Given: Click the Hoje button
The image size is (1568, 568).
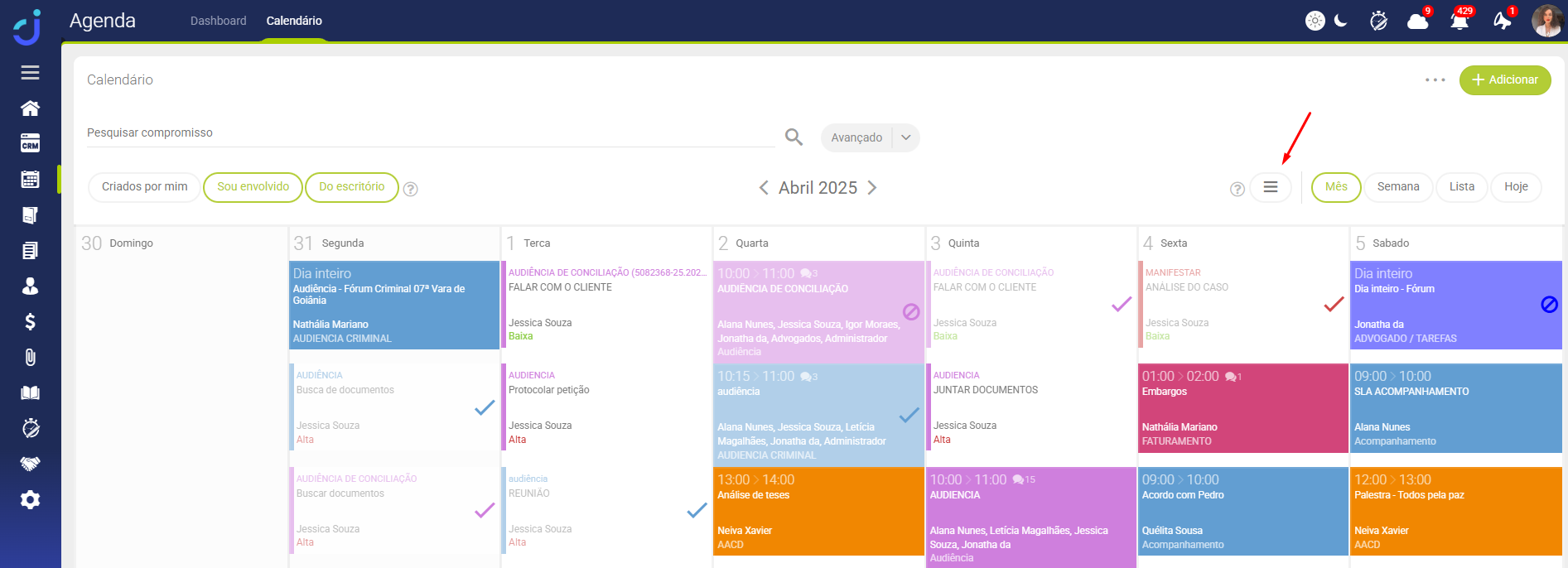Looking at the screenshot, I should 1516,187.
